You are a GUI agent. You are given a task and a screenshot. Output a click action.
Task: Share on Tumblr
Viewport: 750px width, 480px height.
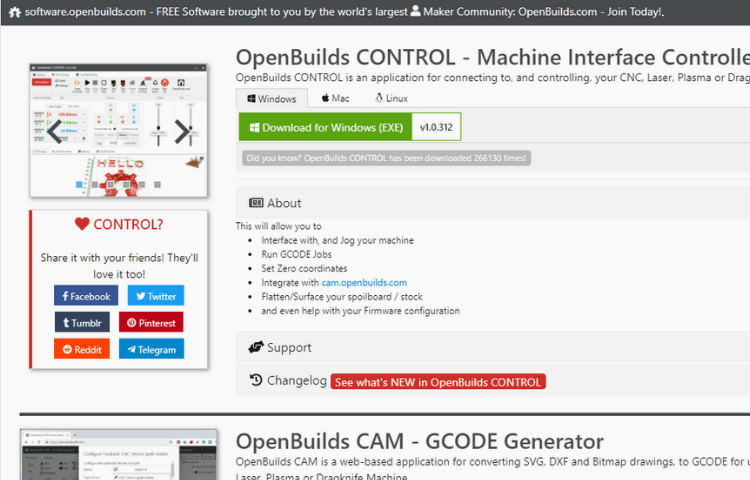click(x=82, y=323)
